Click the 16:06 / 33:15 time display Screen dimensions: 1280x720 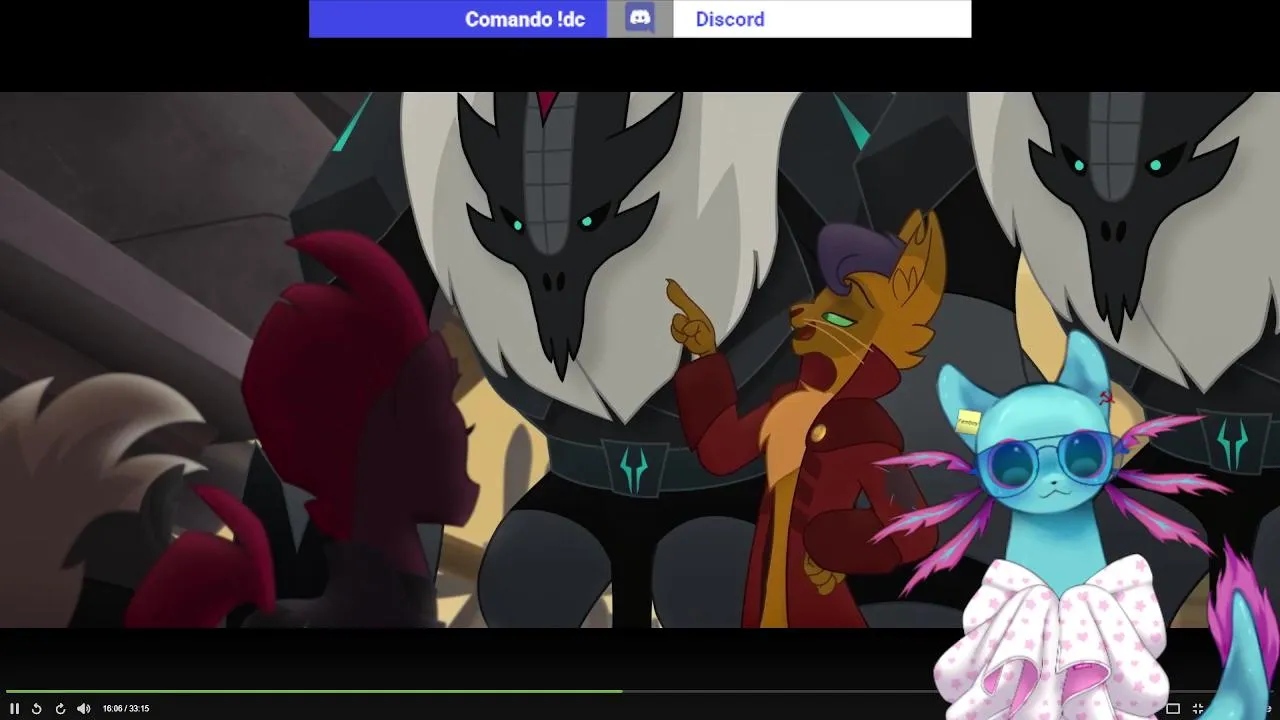[126, 709]
